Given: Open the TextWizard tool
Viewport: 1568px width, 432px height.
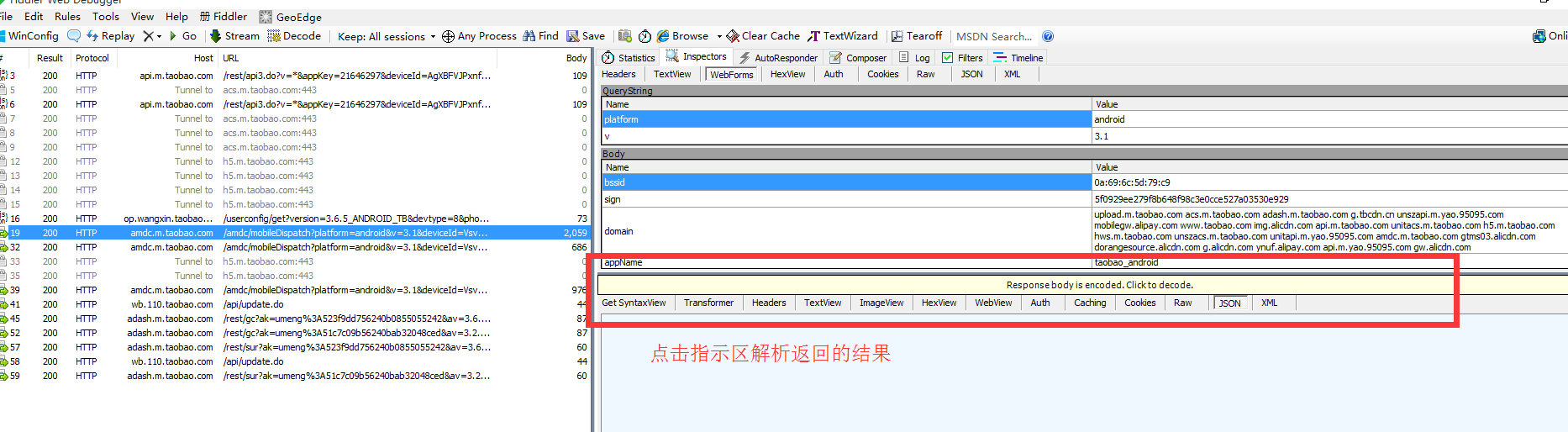Looking at the screenshot, I should pyautogui.click(x=843, y=36).
